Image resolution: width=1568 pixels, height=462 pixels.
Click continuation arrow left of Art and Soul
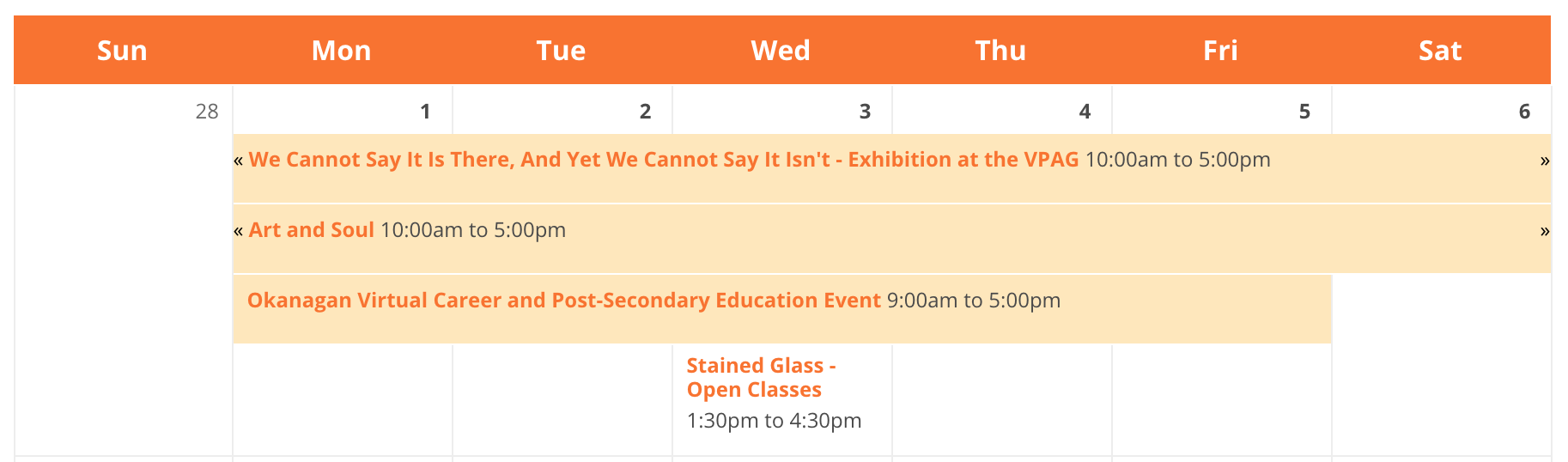click(x=239, y=231)
